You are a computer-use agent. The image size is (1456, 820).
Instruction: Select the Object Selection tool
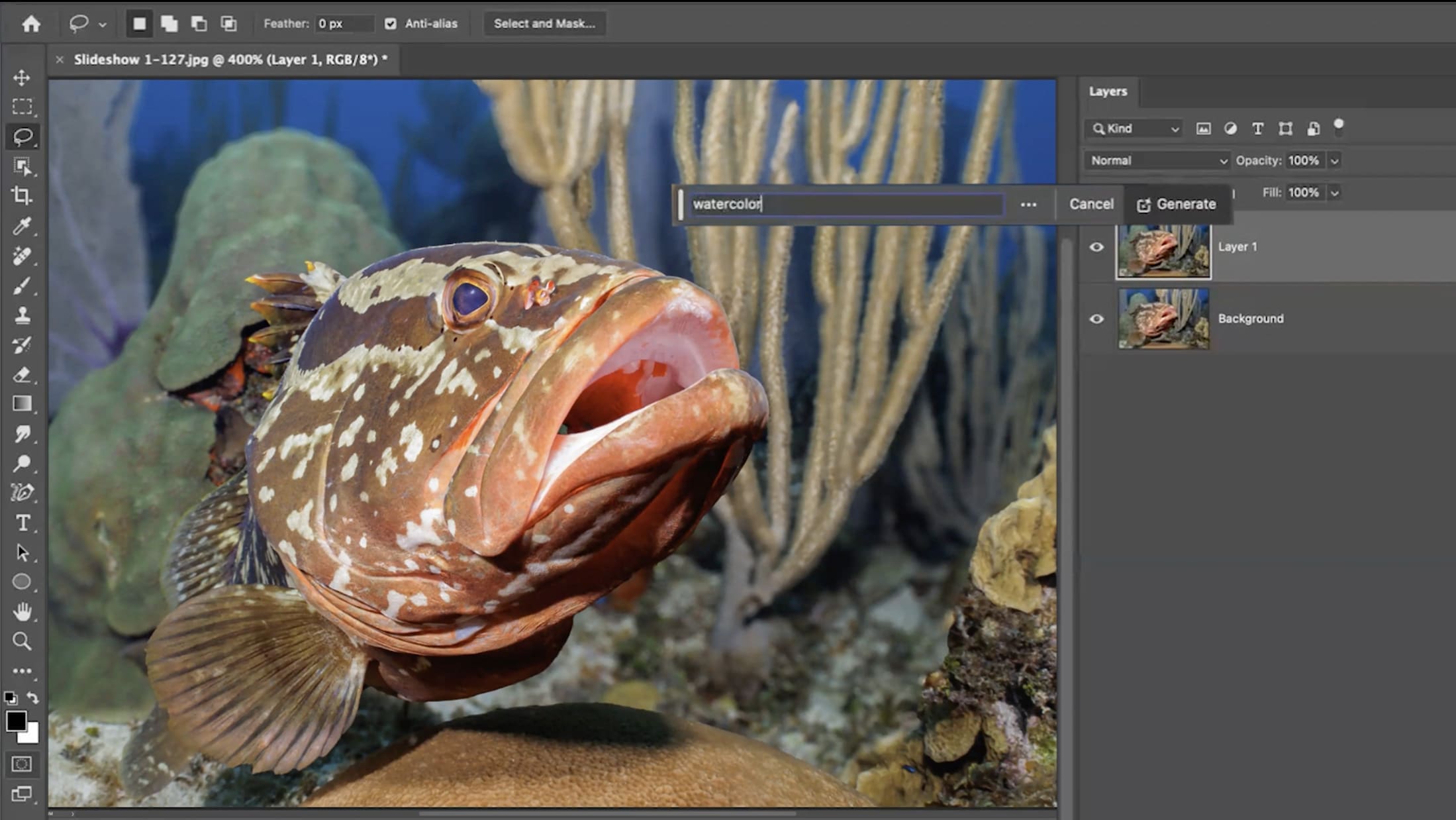[x=22, y=166]
